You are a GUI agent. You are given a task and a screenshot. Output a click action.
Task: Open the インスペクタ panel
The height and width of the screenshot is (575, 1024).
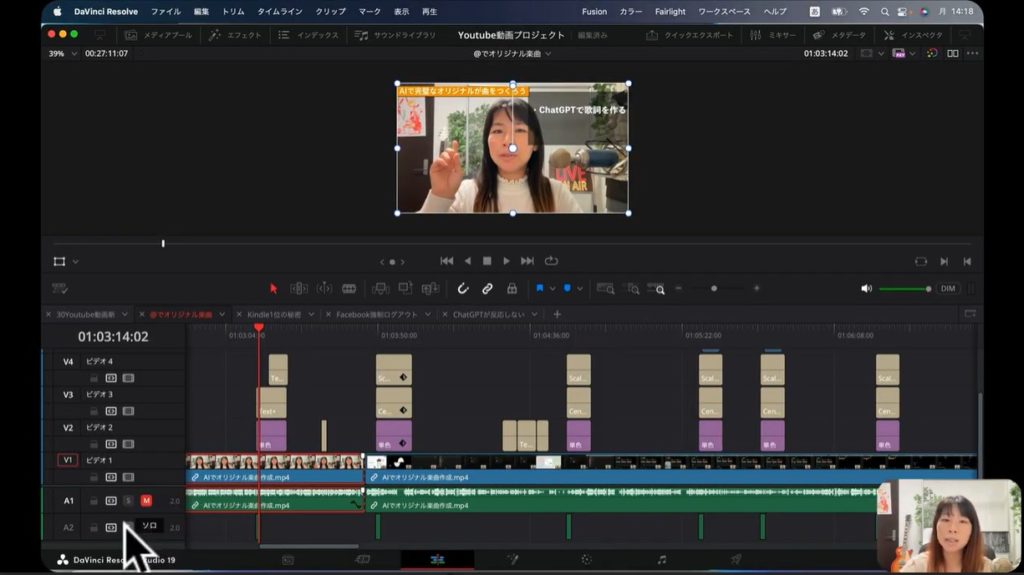[921, 35]
